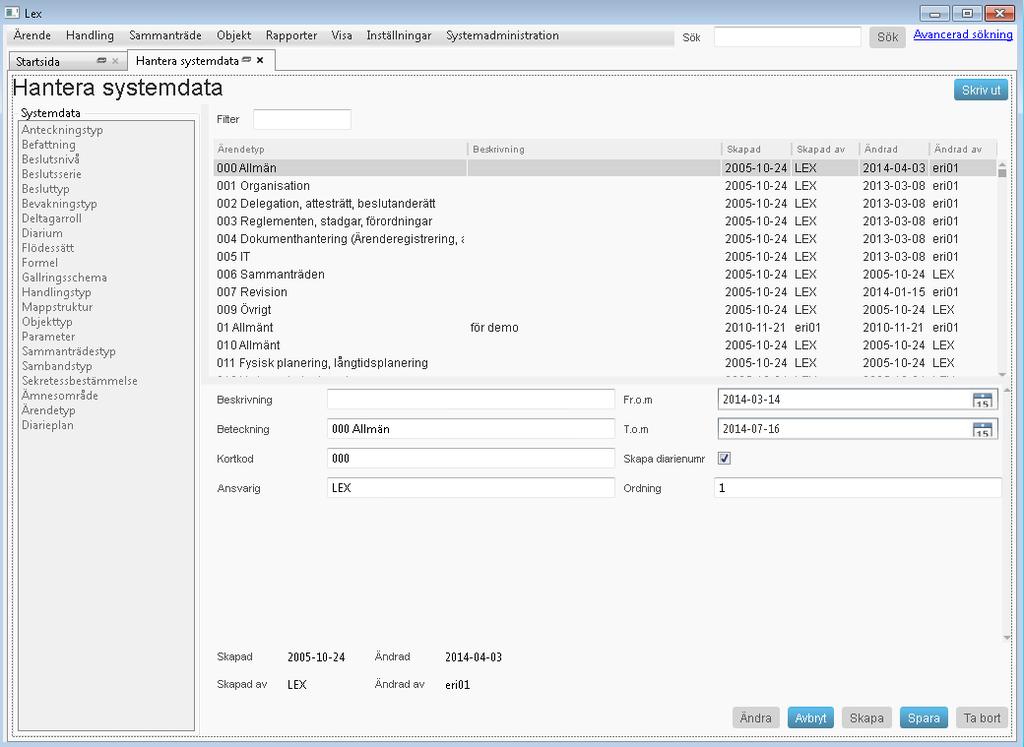Sort by the Ärendetyp column header
Screen dimensions: 1024x747
[x=340, y=150]
